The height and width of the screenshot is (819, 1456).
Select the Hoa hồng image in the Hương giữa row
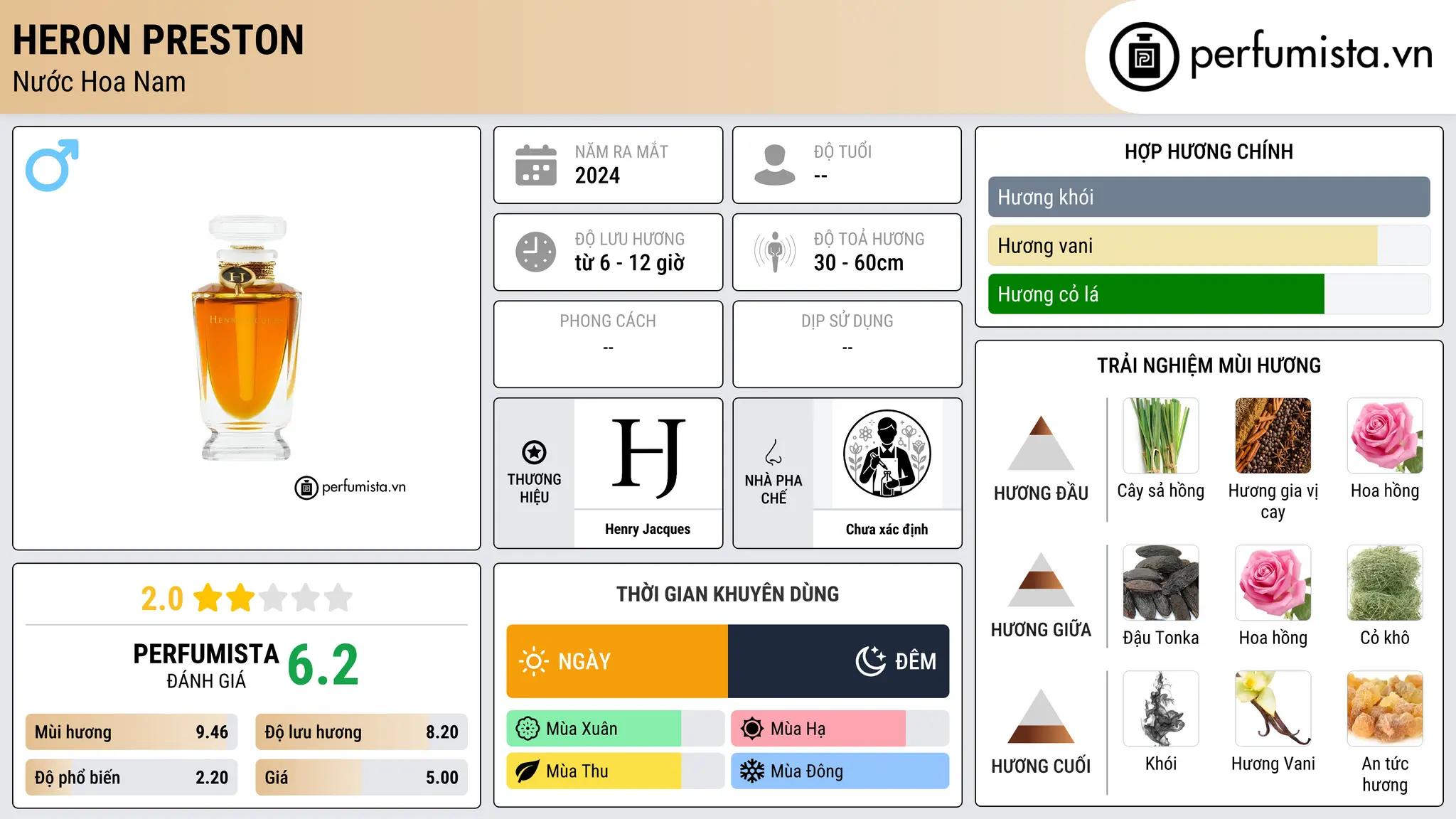(1273, 583)
